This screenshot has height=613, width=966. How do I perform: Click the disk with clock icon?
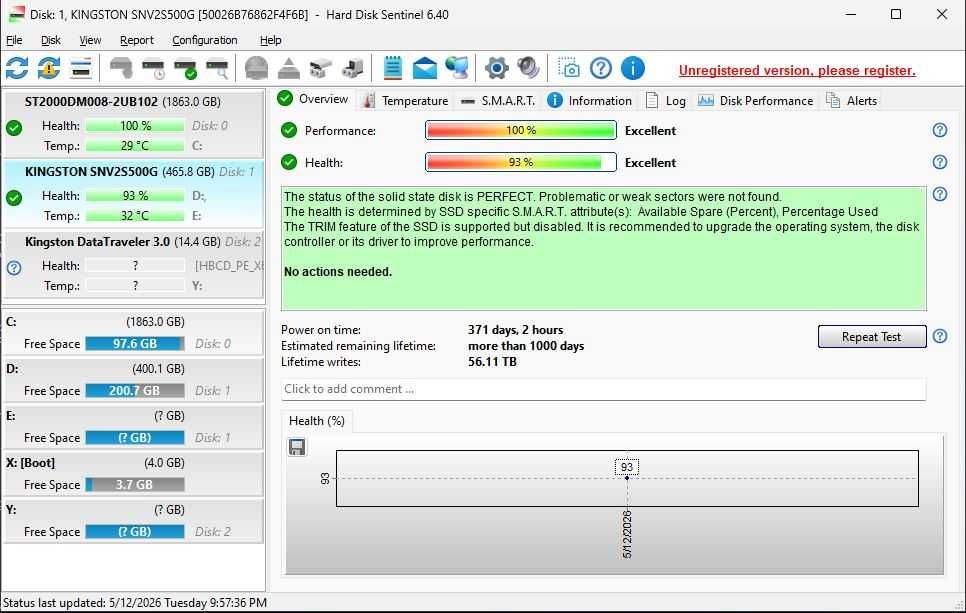point(153,68)
